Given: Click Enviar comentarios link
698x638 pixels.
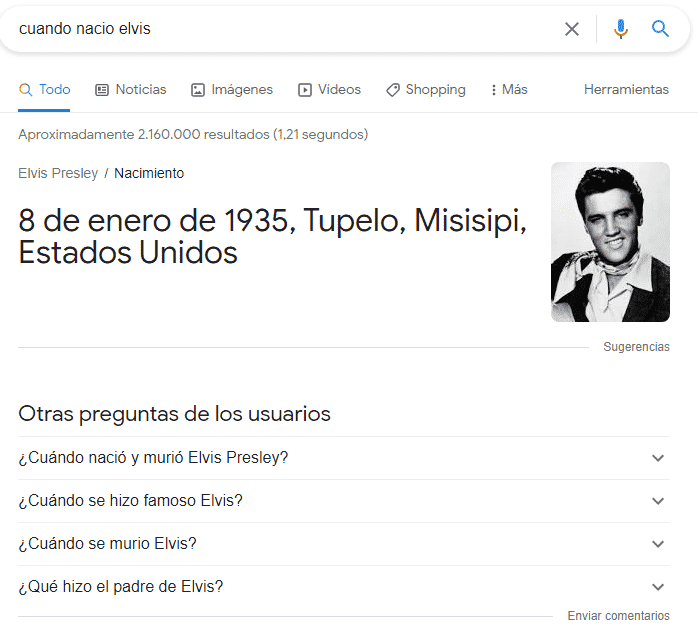Looking at the screenshot, I should (618, 616).
